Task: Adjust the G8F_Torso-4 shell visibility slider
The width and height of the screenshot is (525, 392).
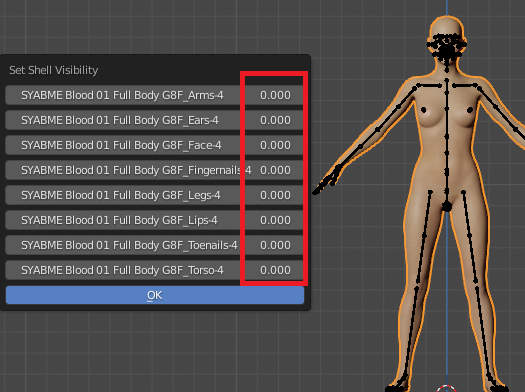Action: click(x=155, y=270)
